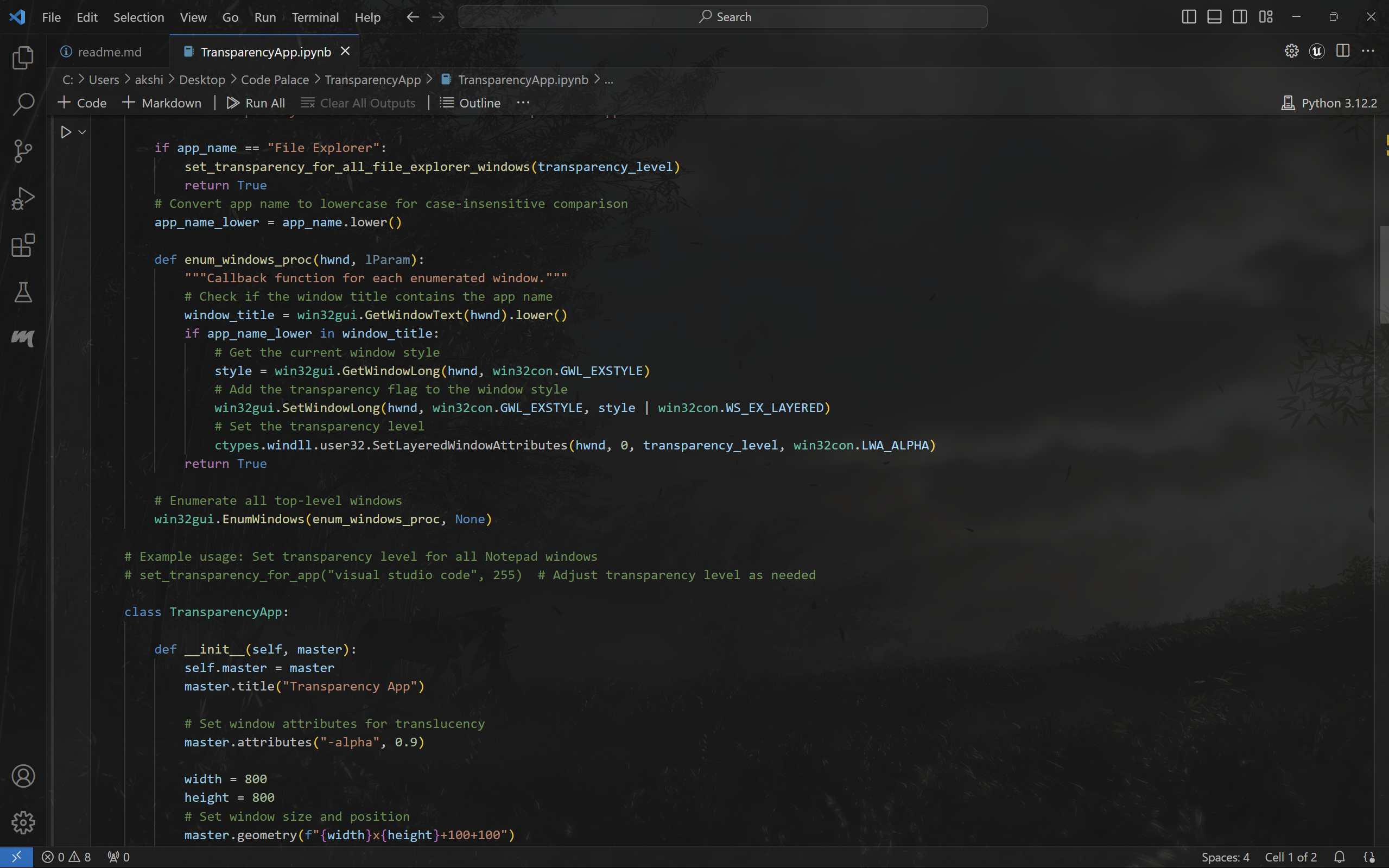Switch to the readme.md tab
Screen dimensions: 1389x868
click(109, 52)
